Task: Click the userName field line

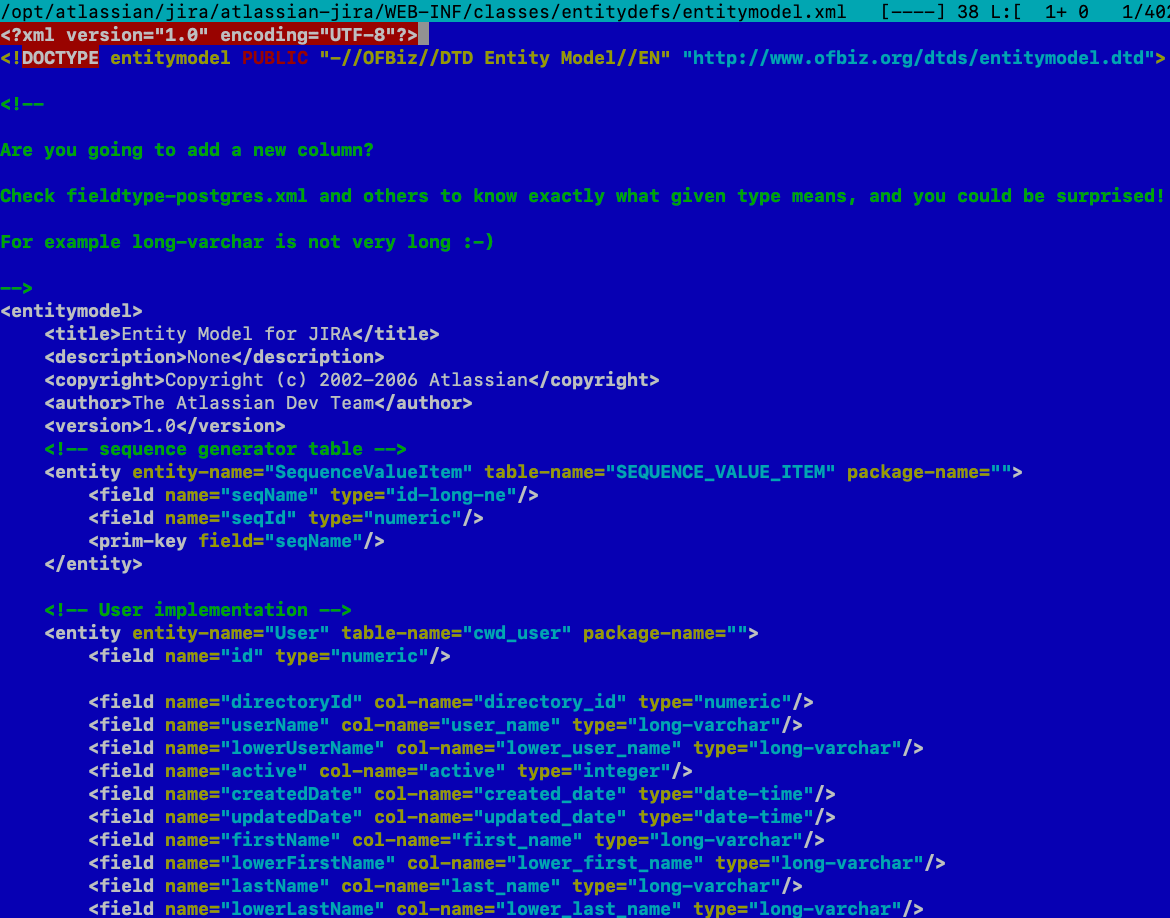Action: click(x=445, y=725)
